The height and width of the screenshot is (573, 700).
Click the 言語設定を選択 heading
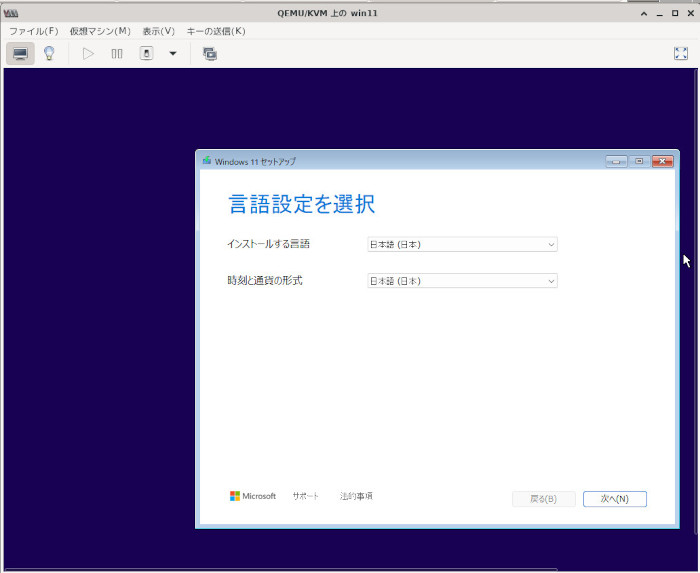click(302, 204)
